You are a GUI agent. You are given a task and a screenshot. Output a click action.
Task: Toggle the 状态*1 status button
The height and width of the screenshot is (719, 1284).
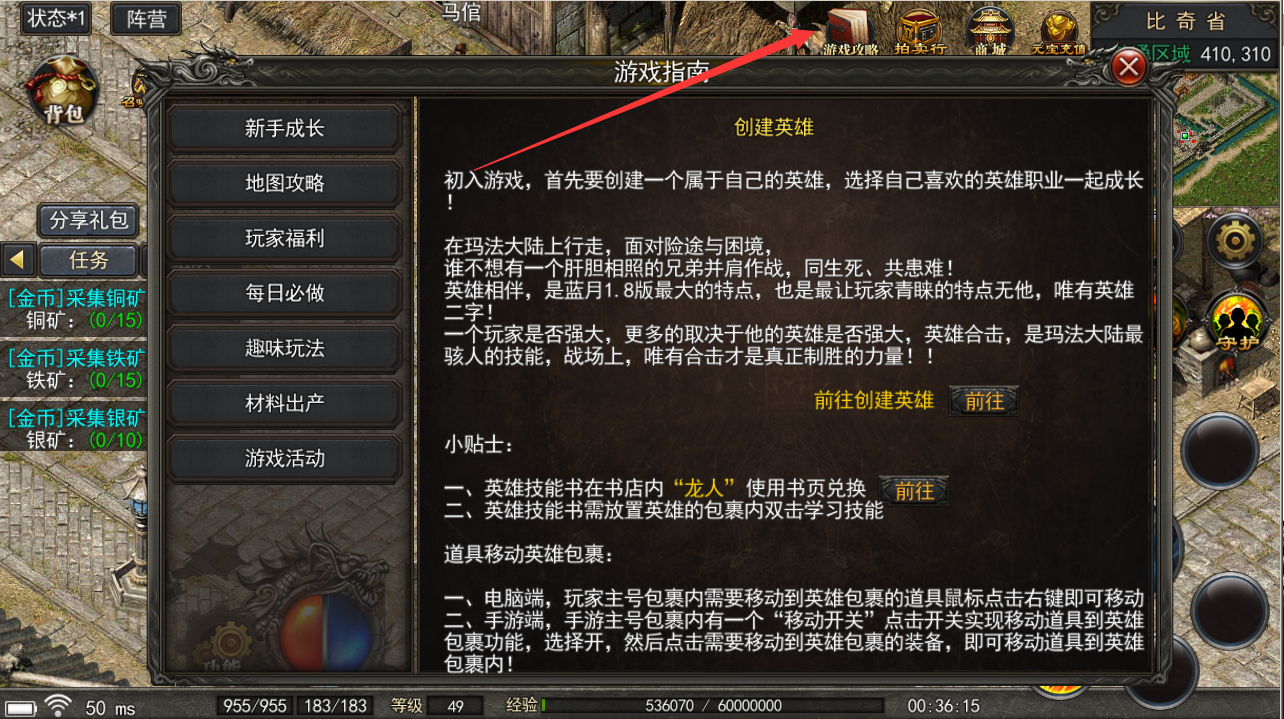click(55, 18)
